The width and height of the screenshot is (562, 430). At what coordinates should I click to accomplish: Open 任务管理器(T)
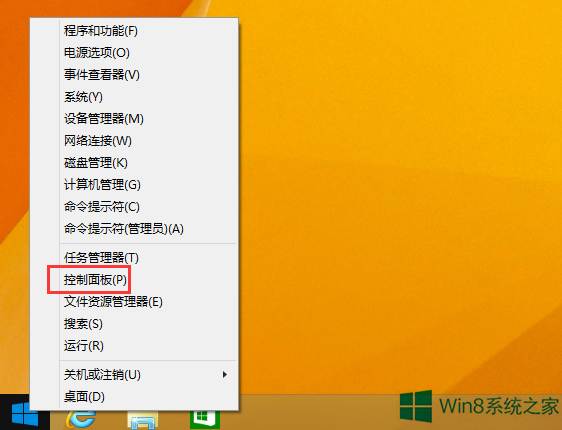pyautogui.click(x=148, y=258)
